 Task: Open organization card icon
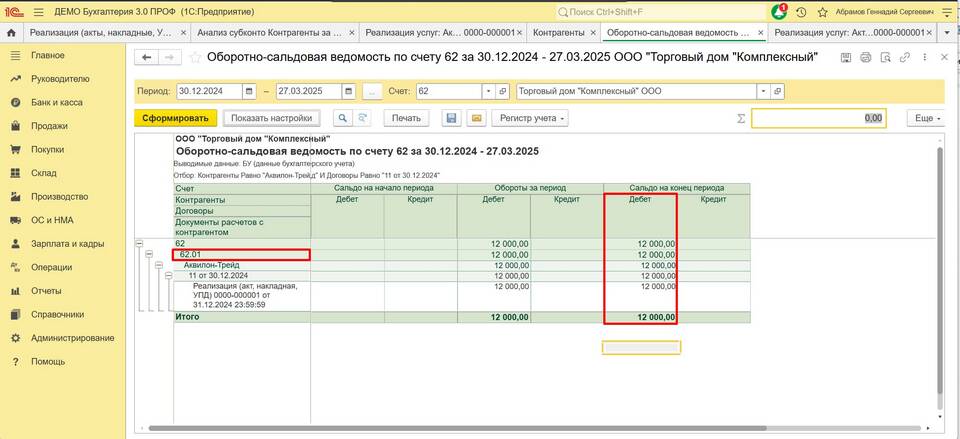(777, 91)
